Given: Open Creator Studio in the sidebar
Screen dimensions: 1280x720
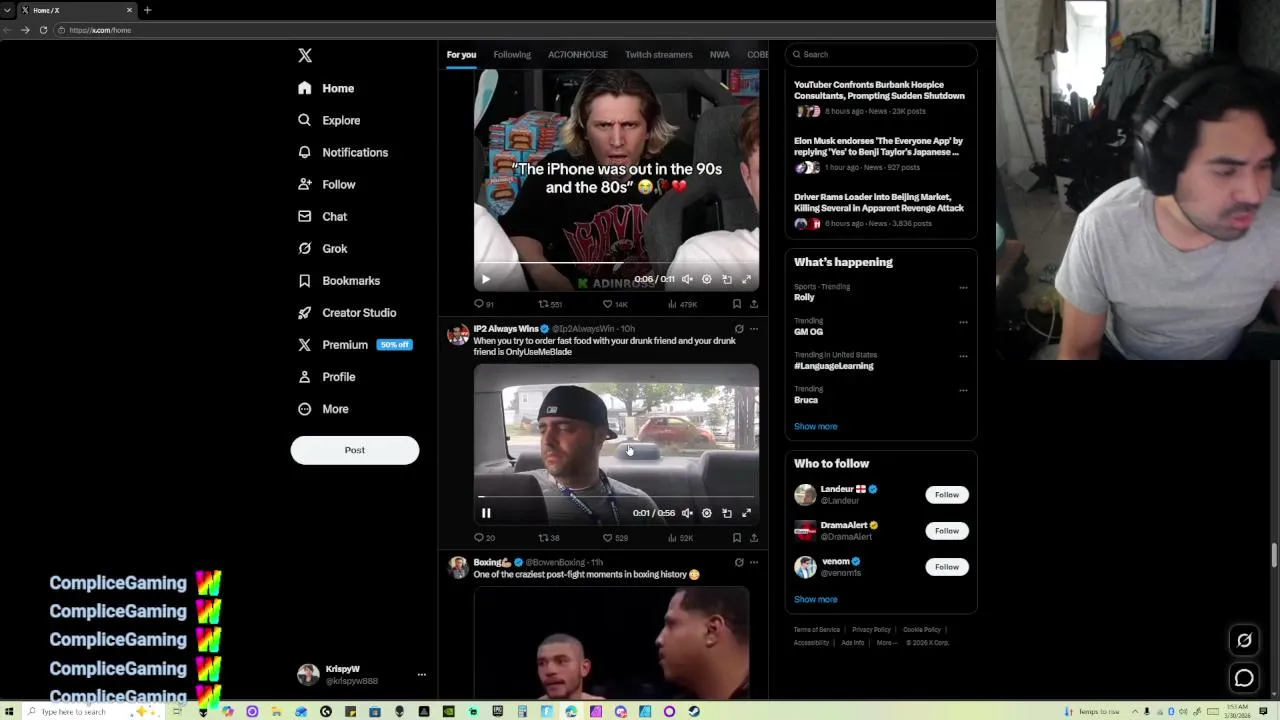Looking at the screenshot, I should click(347, 312).
